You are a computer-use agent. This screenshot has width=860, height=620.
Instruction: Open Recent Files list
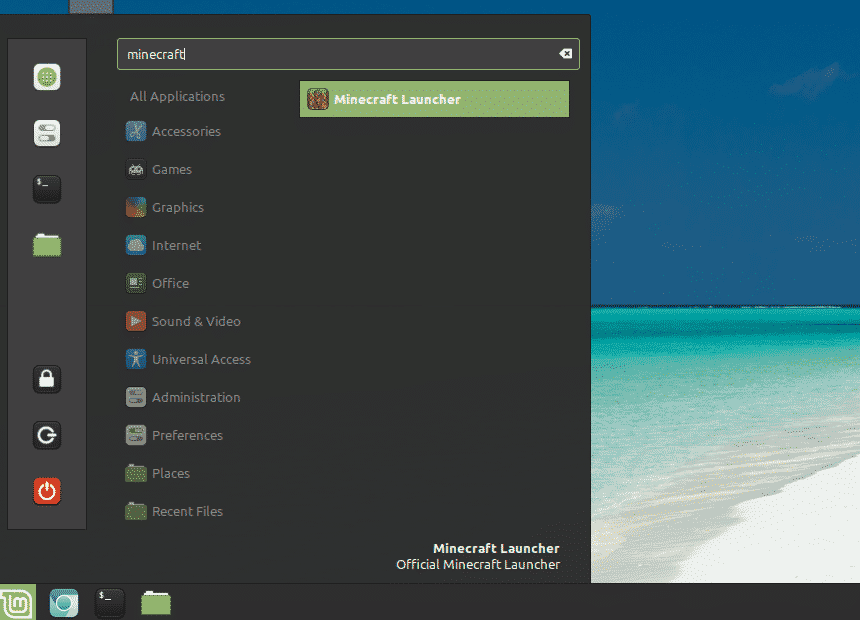[x=186, y=511]
